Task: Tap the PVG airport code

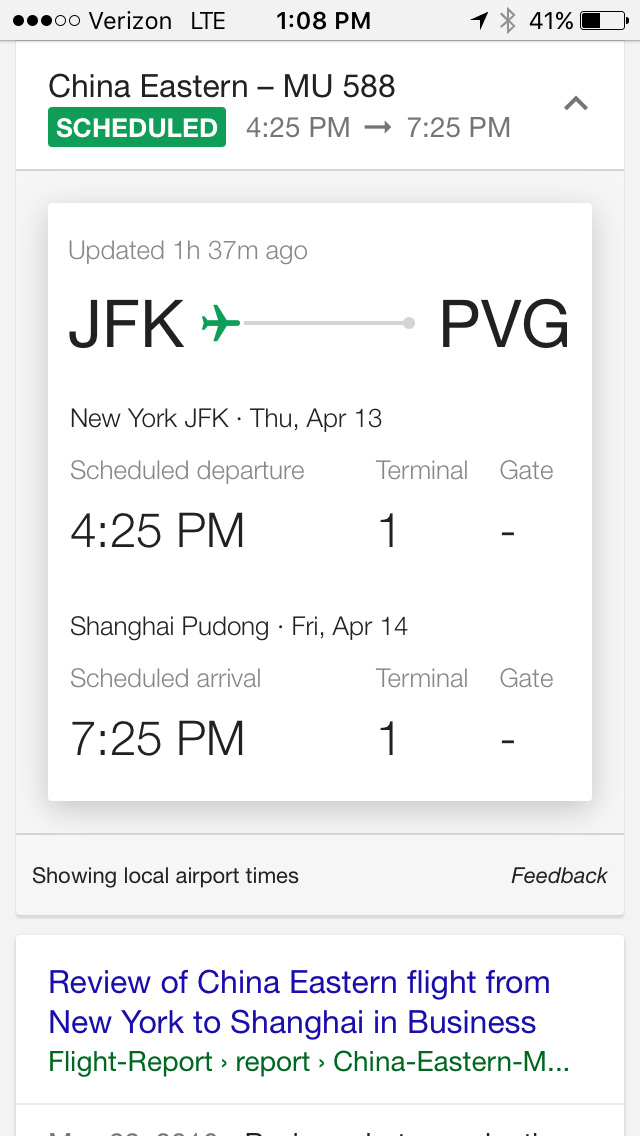Action: pos(504,325)
